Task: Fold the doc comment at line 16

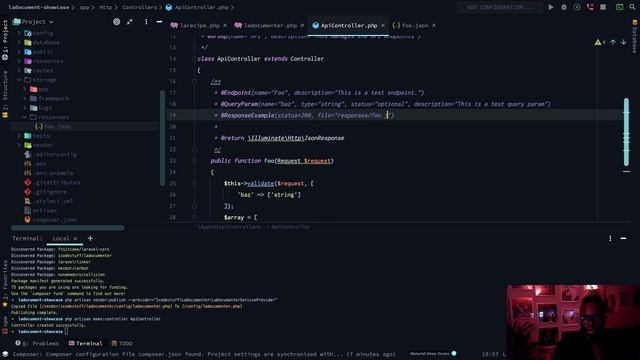Action: [x=194, y=81]
